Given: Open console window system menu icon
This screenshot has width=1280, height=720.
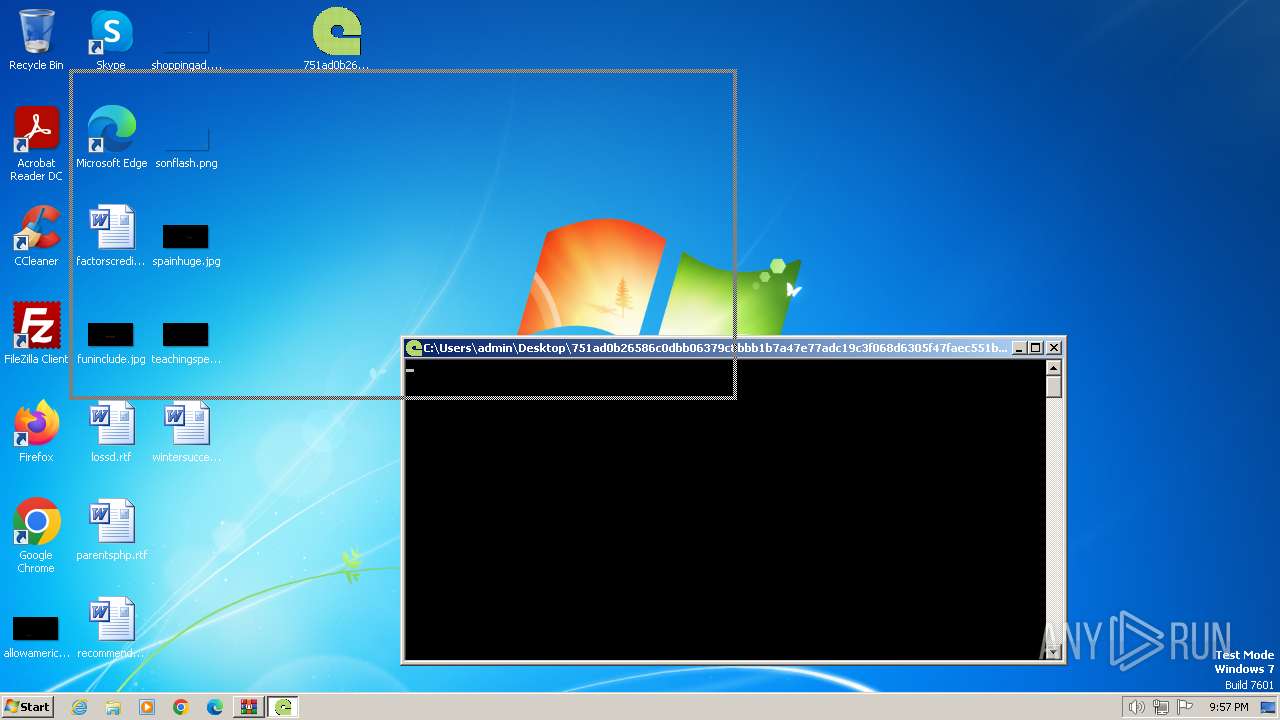Looking at the screenshot, I should click(x=413, y=348).
